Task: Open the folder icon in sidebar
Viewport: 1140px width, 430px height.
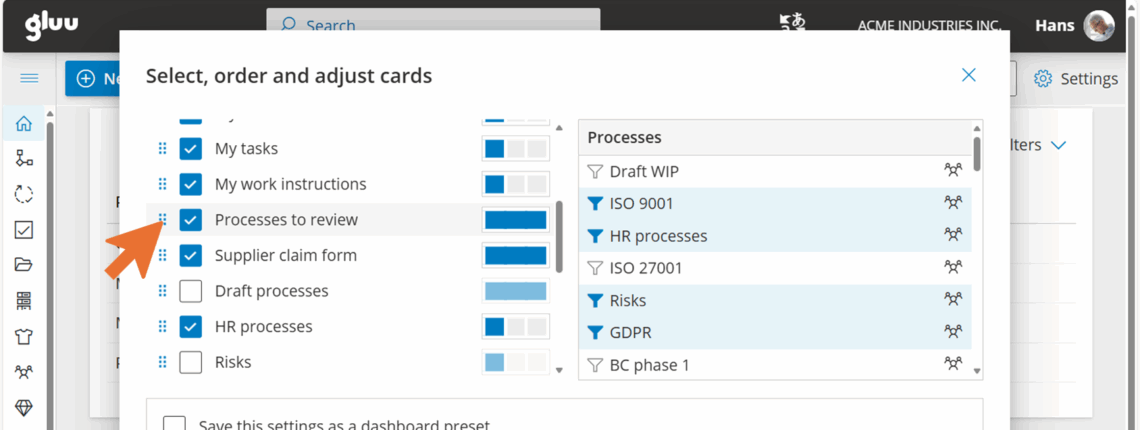Action: [x=24, y=265]
